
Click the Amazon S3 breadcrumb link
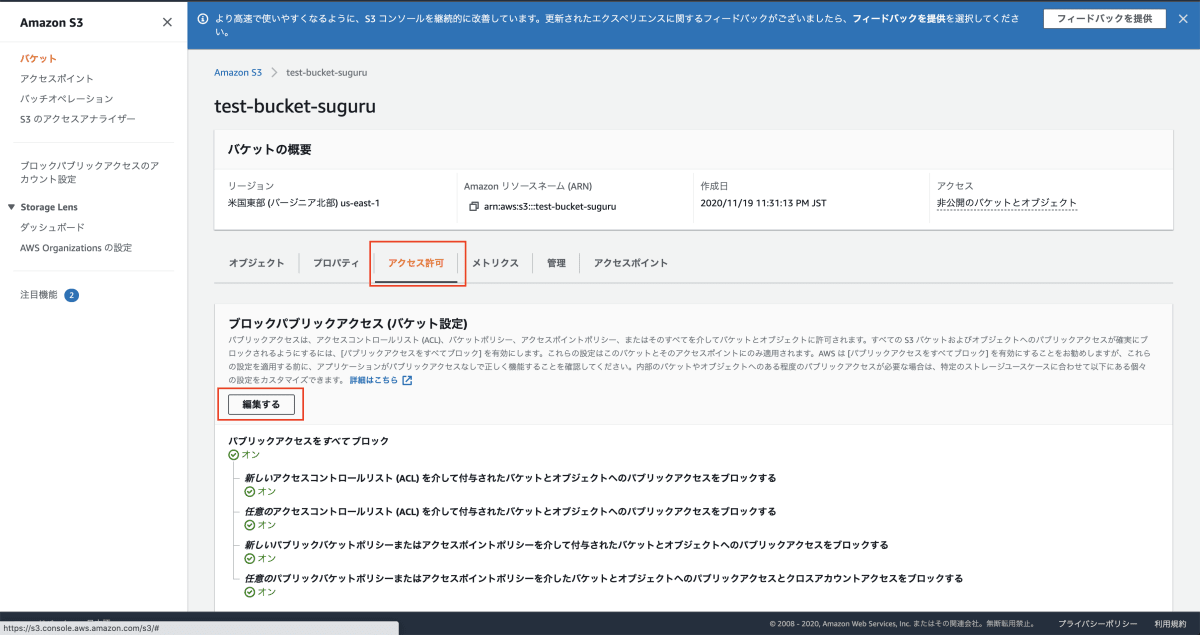(x=238, y=72)
